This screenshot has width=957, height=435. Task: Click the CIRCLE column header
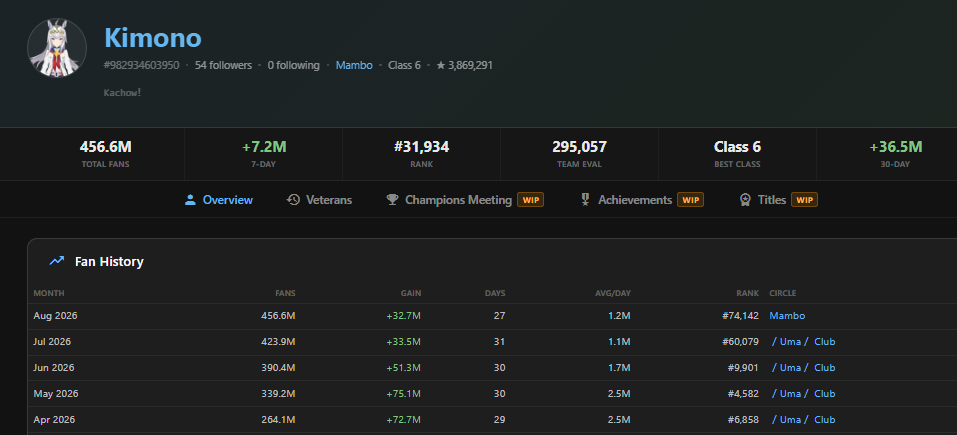point(782,293)
